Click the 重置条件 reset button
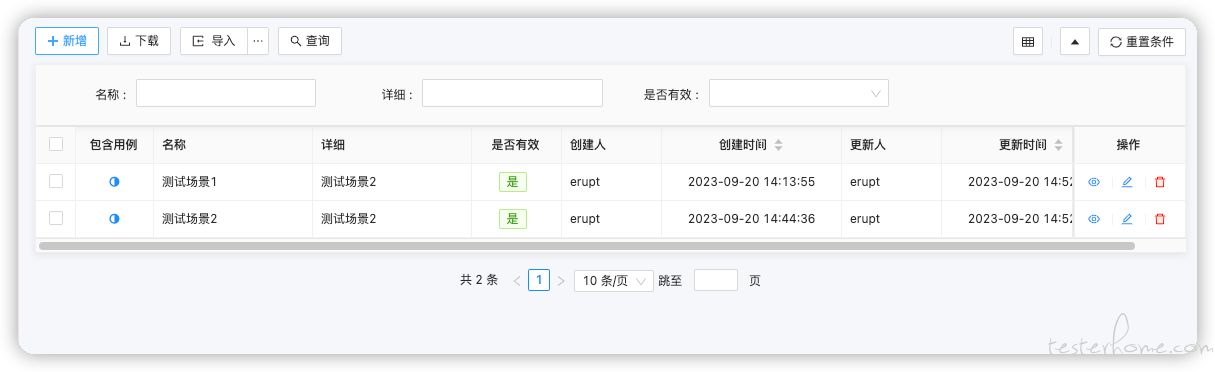1215x372 pixels. click(1141, 42)
